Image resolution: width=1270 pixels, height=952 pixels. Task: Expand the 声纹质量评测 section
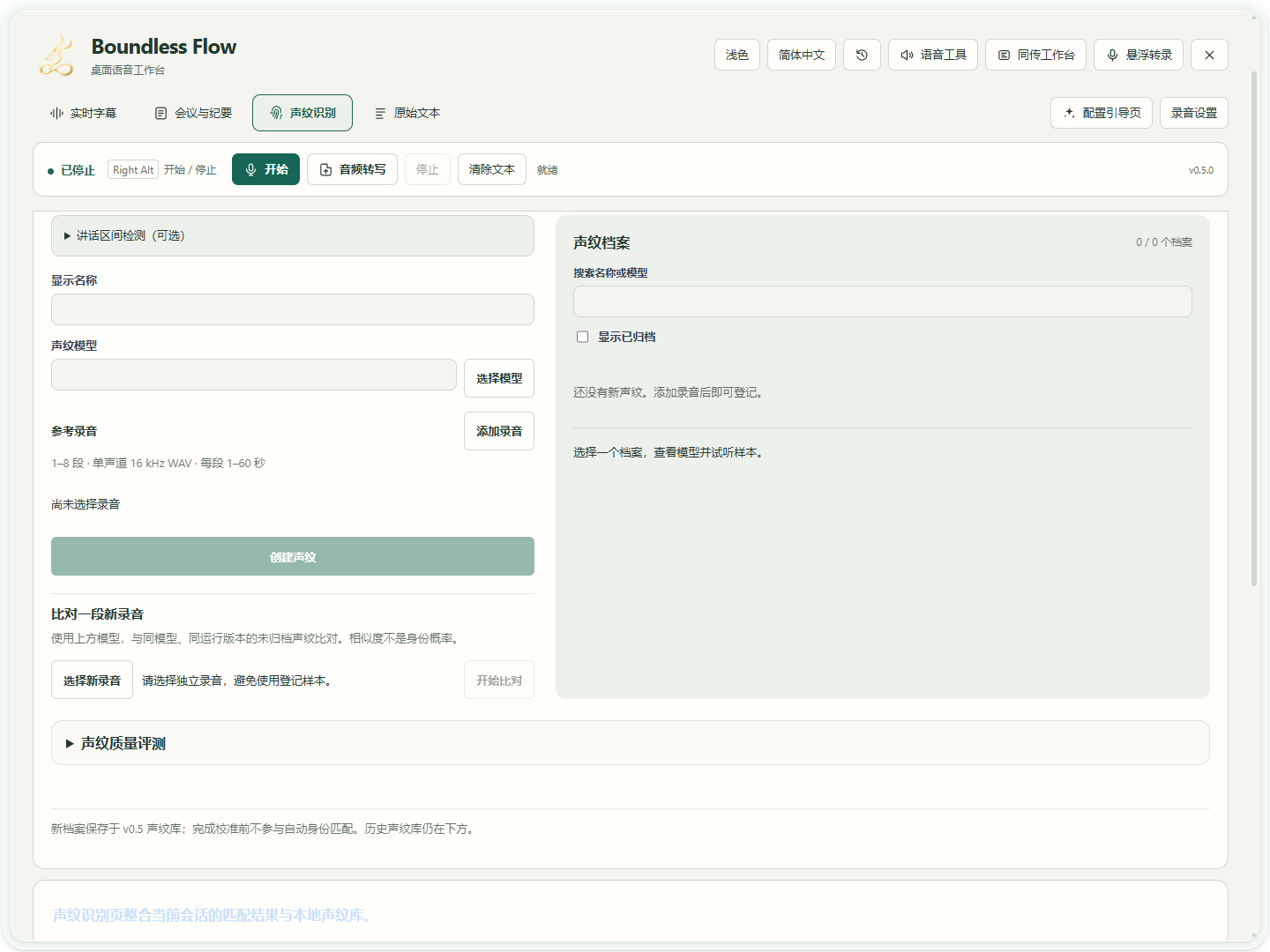click(631, 743)
